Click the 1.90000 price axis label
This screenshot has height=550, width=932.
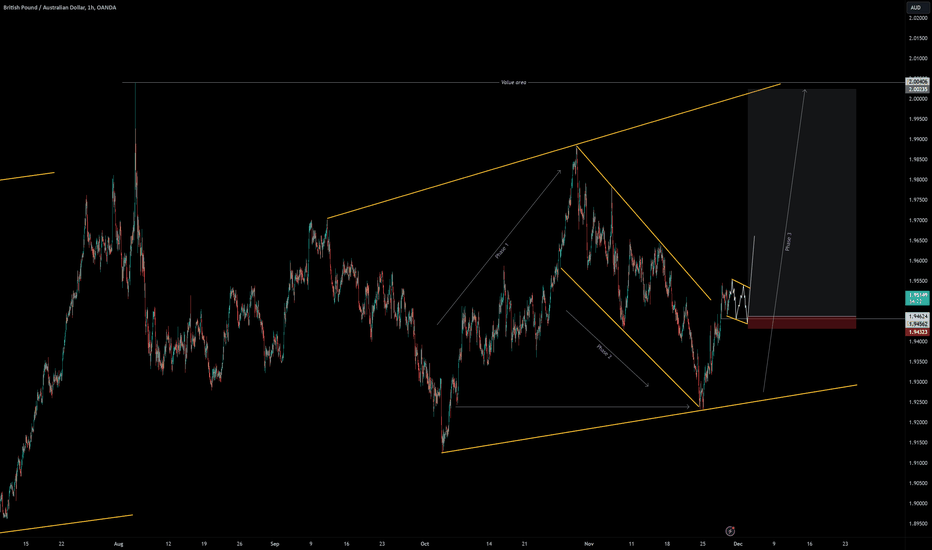[x=918, y=503]
